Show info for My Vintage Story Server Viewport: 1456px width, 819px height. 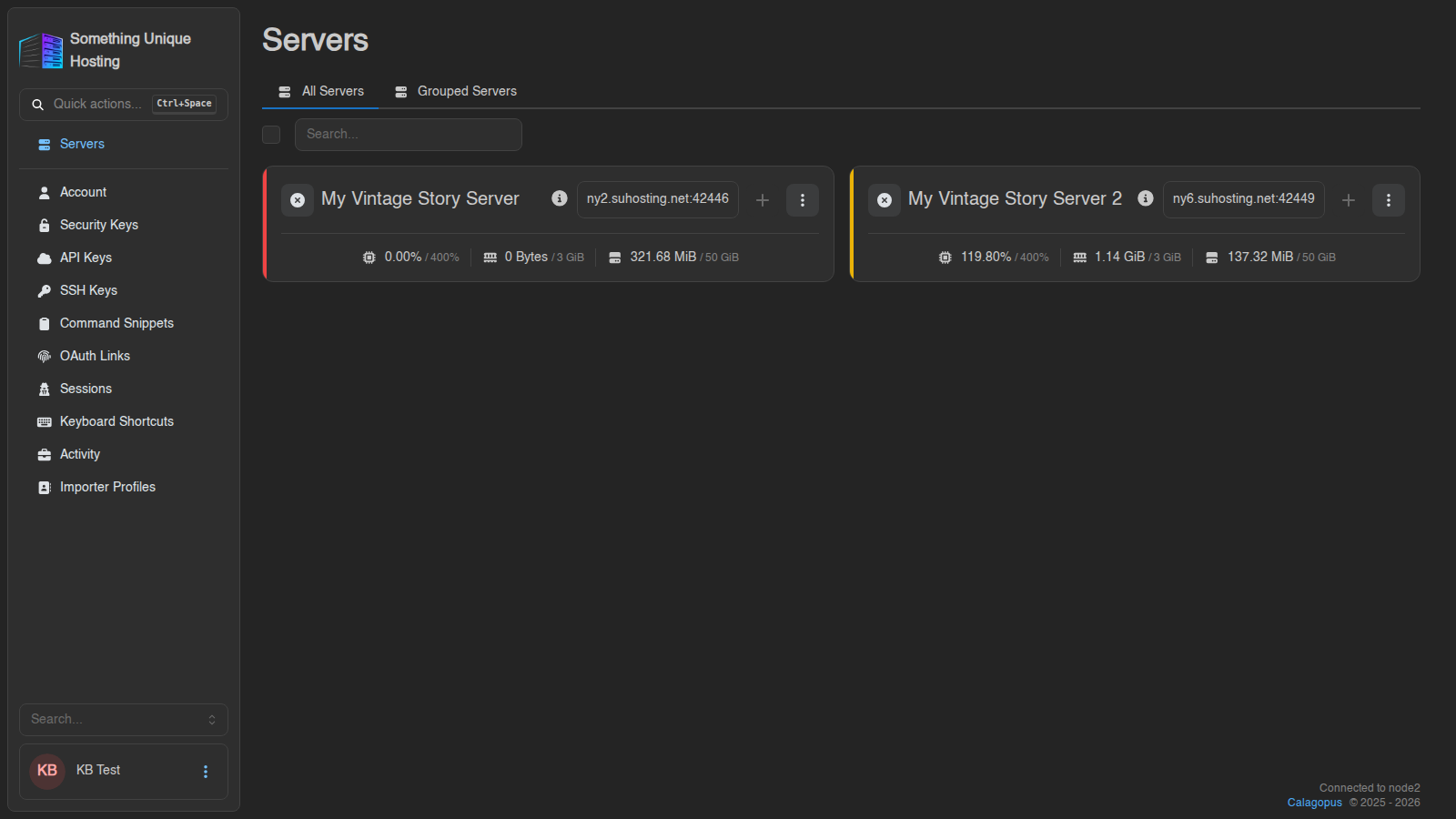point(560,198)
